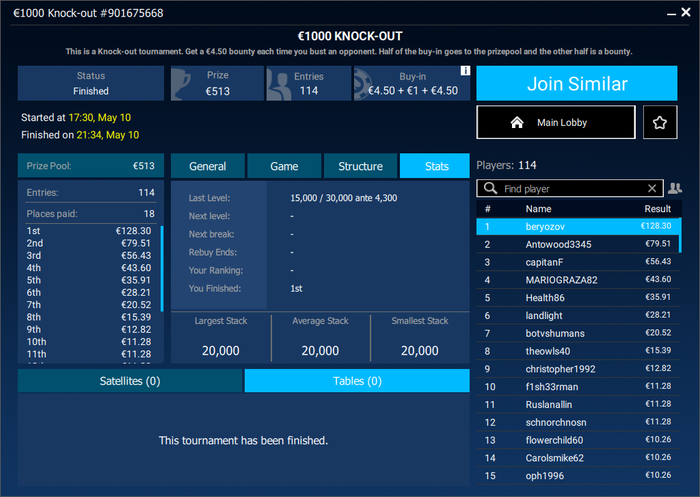Click the magnifier search icon
Screen dimensions: 700x497
490,188
